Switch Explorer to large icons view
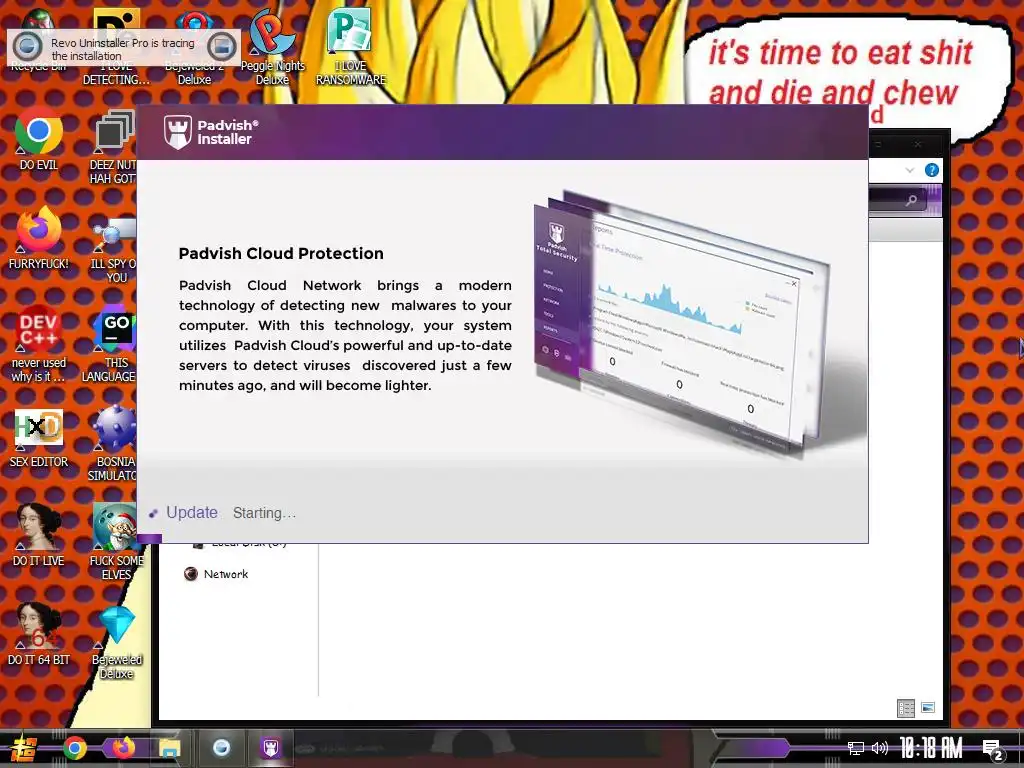 pyautogui.click(x=928, y=707)
